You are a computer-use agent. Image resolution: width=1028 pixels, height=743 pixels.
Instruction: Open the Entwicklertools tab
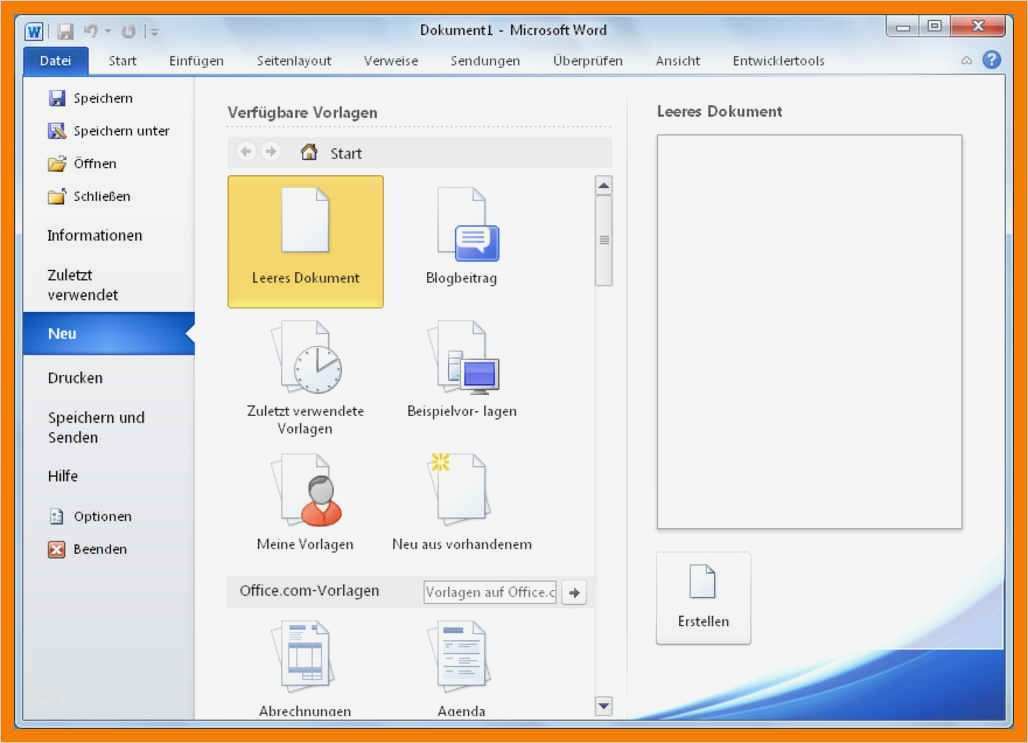(778, 61)
